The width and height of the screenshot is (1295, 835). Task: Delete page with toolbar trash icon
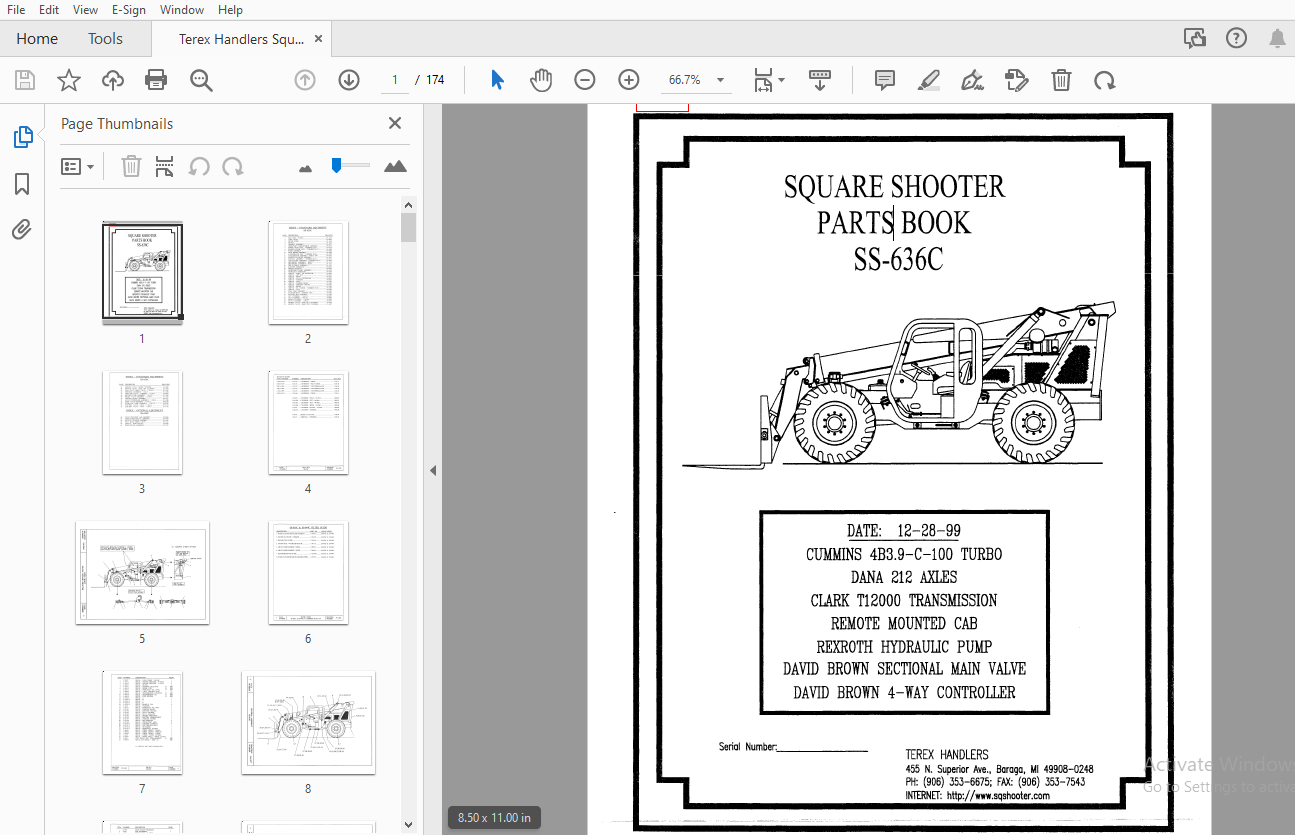click(x=1061, y=80)
